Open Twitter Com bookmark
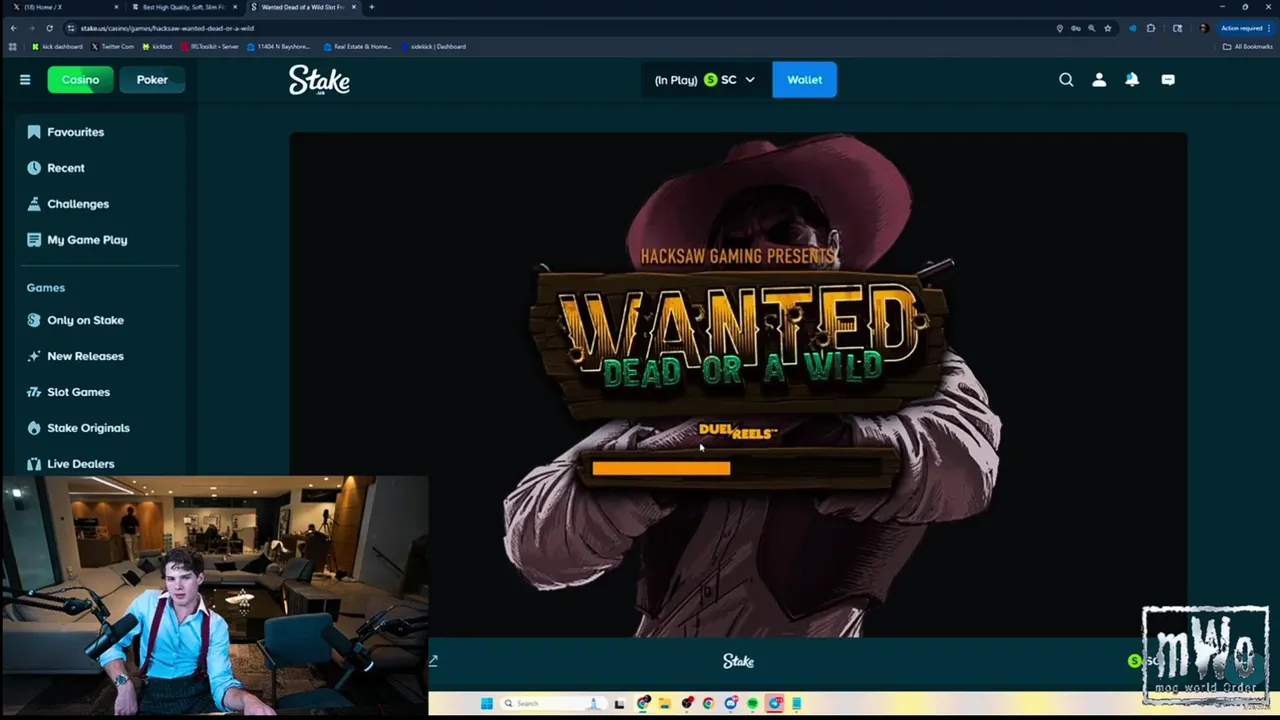The height and width of the screenshot is (720, 1280). 112,46
